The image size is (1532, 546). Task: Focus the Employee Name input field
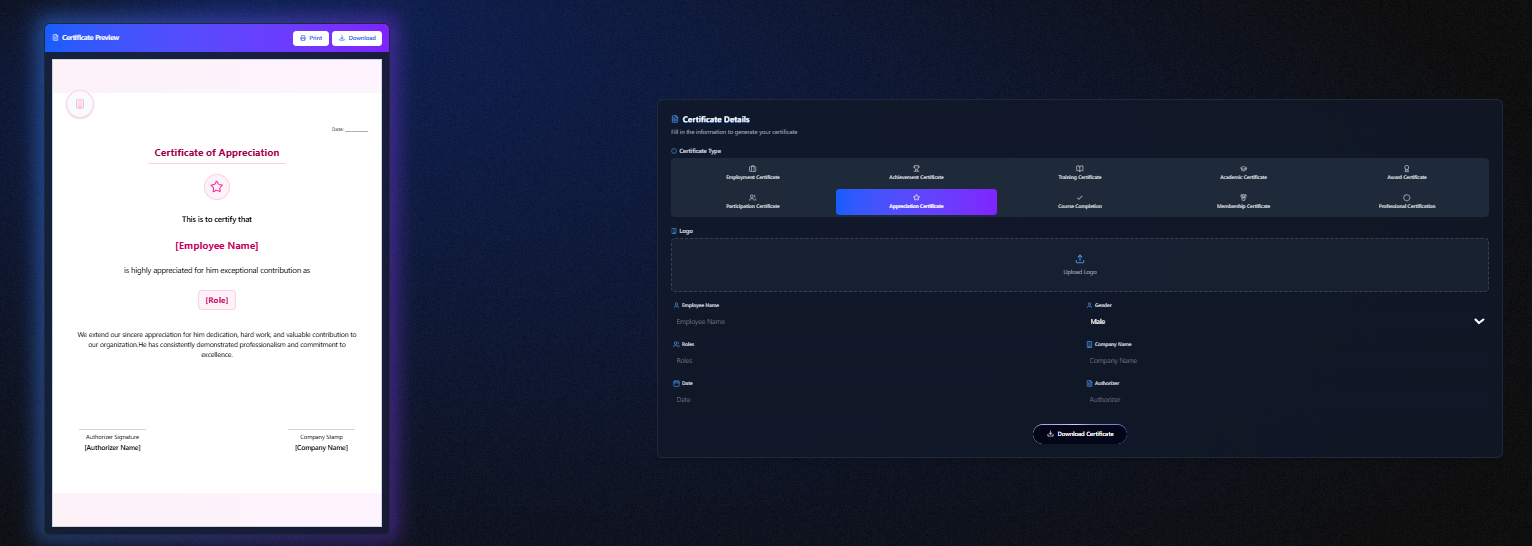pos(870,322)
